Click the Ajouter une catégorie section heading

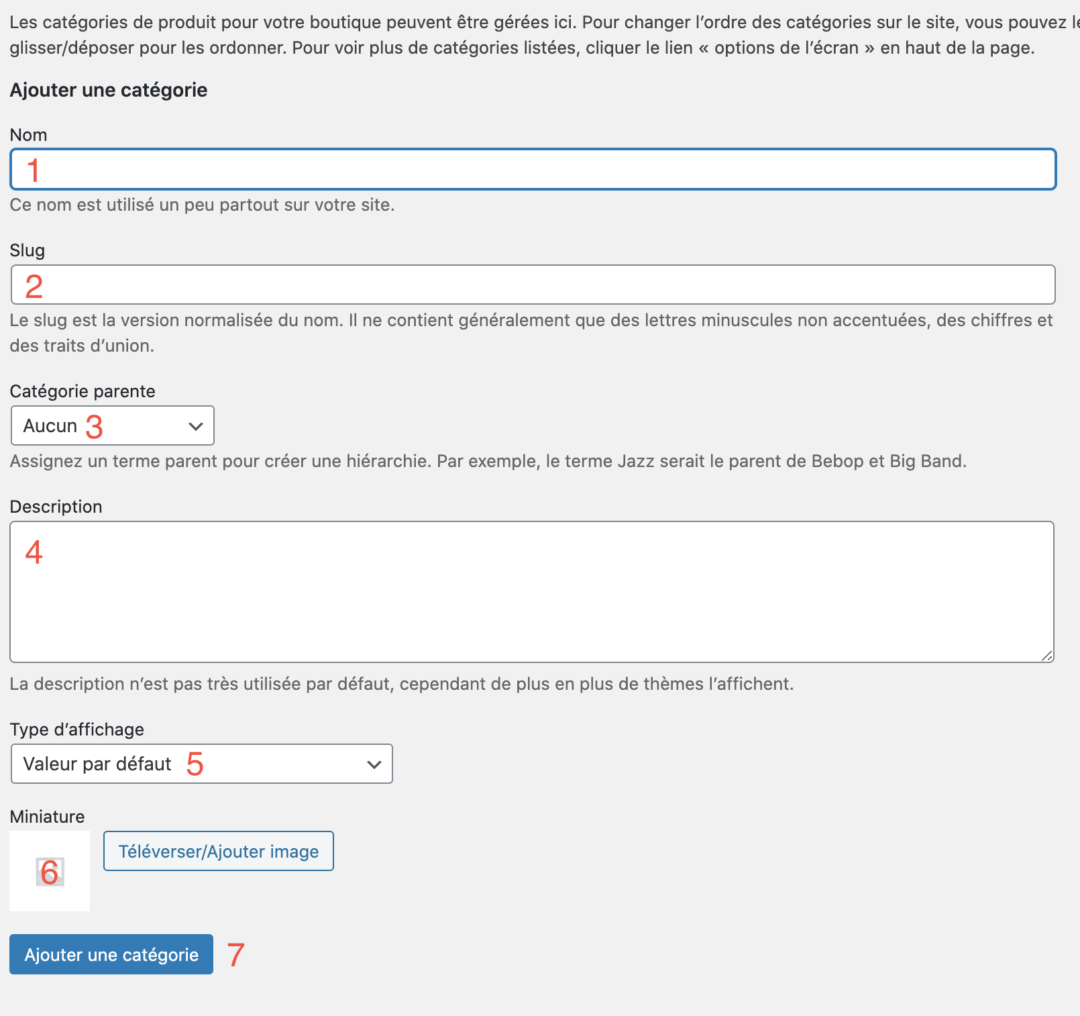click(108, 90)
